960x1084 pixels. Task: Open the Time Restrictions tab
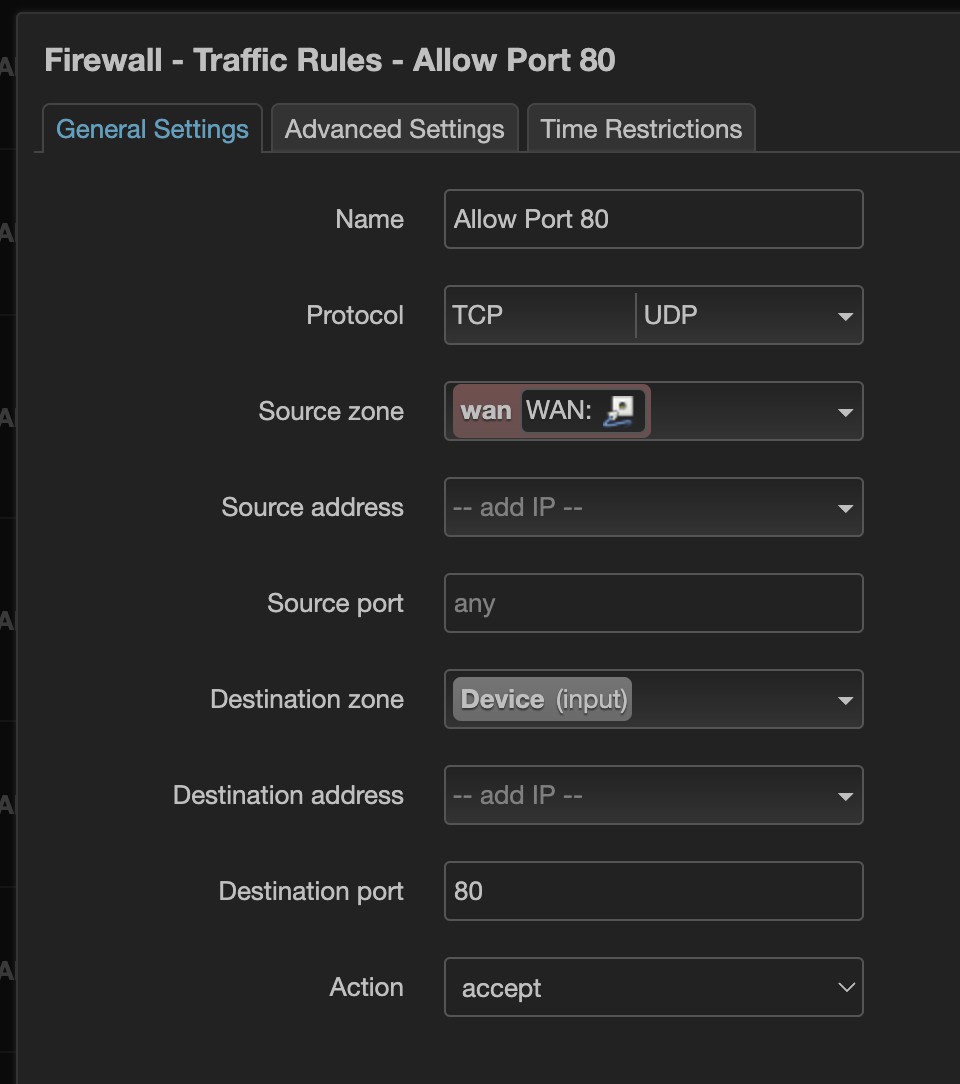pyautogui.click(x=641, y=129)
